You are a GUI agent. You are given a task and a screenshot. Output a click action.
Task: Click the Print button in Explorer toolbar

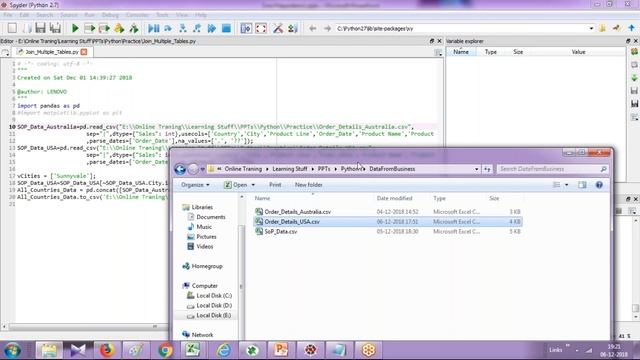coord(275,185)
